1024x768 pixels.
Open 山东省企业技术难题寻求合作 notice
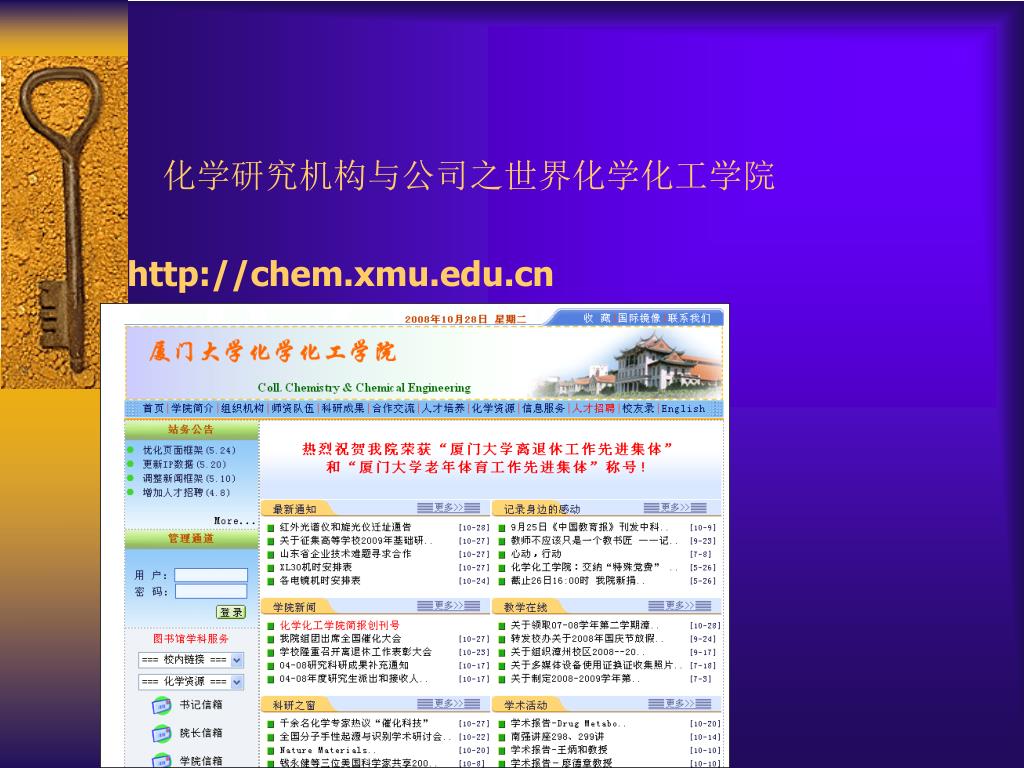click(x=345, y=554)
